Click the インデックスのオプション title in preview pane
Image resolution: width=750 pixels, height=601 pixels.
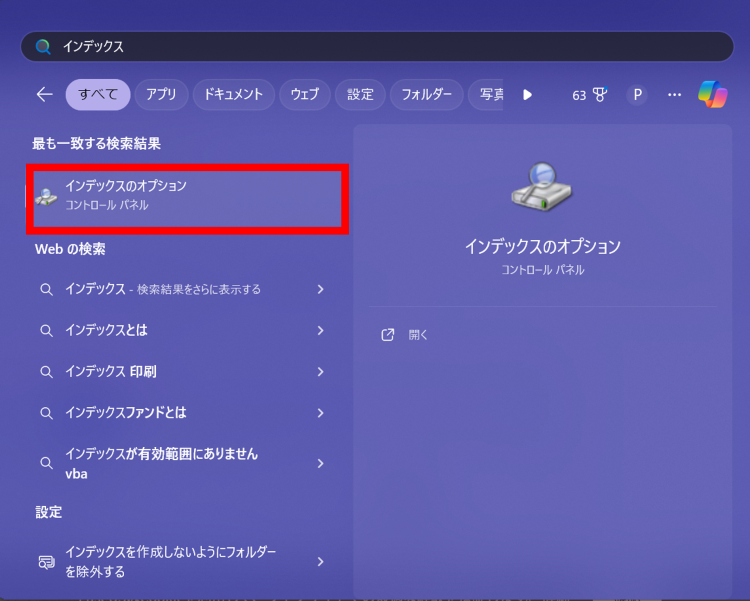click(x=542, y=246)
